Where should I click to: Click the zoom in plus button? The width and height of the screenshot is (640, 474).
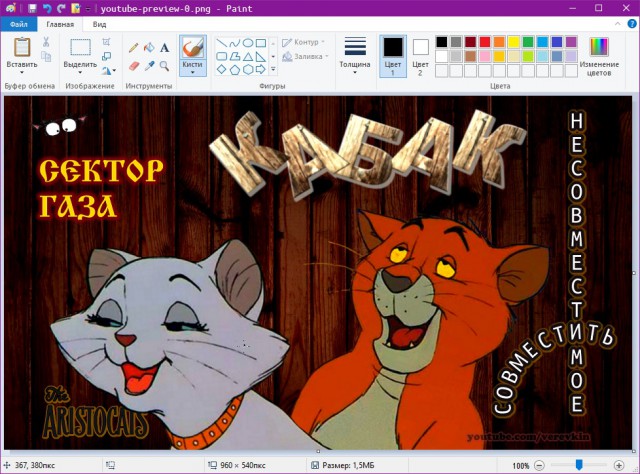pos(619,465)
